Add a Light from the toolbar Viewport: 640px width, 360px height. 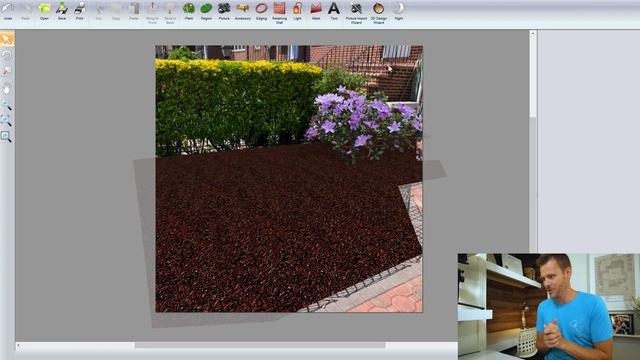pyautogui.click(x=297, y=11)
